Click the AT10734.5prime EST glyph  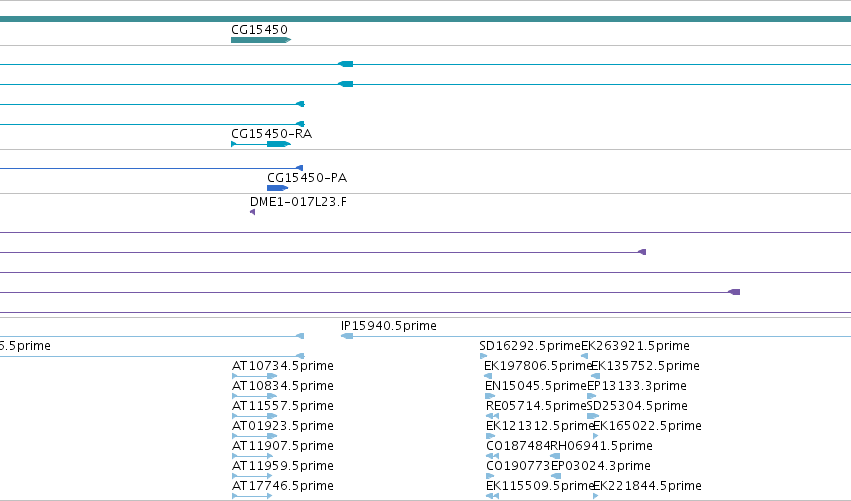pos(255,376)
